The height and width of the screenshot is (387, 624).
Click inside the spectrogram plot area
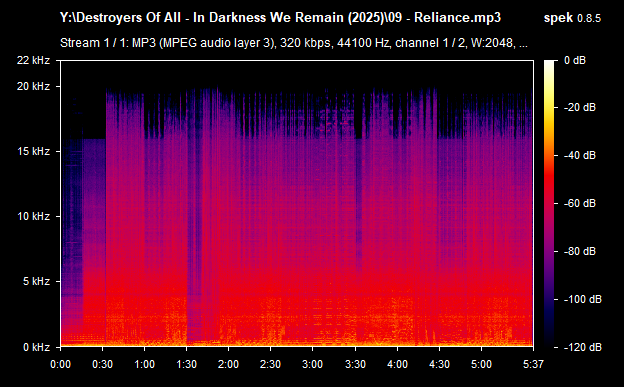tap(297, 203)
